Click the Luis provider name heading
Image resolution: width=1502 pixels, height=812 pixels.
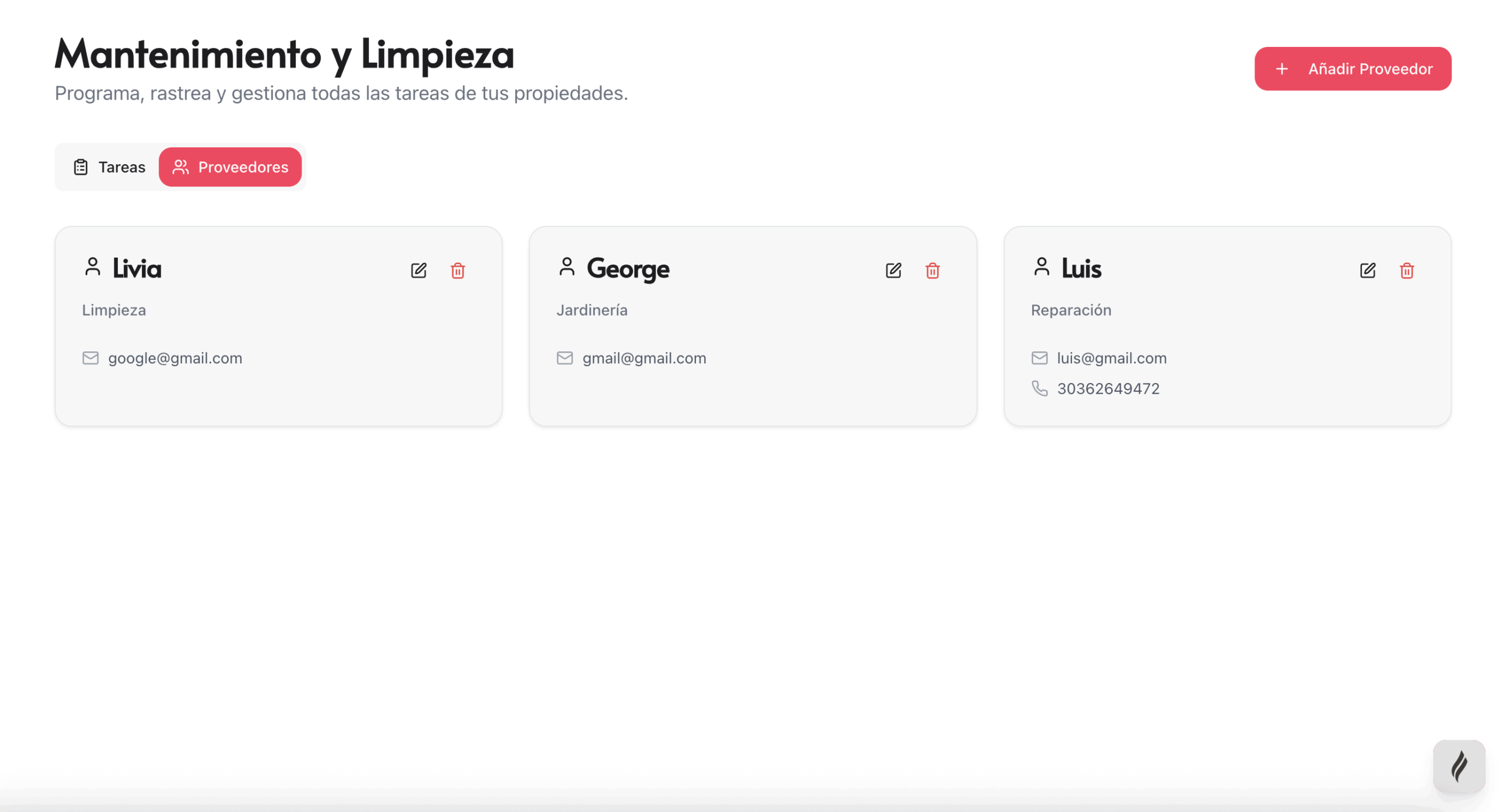click(1081, 269)
